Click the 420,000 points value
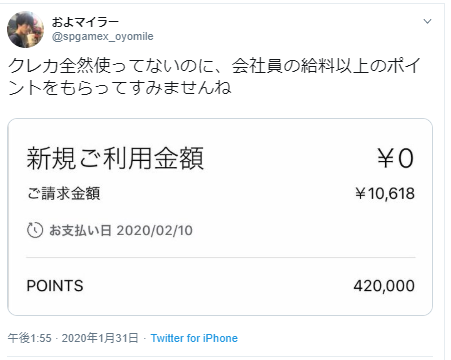The width and height of the screenshot is (451, 360). (x=384, y=286)
